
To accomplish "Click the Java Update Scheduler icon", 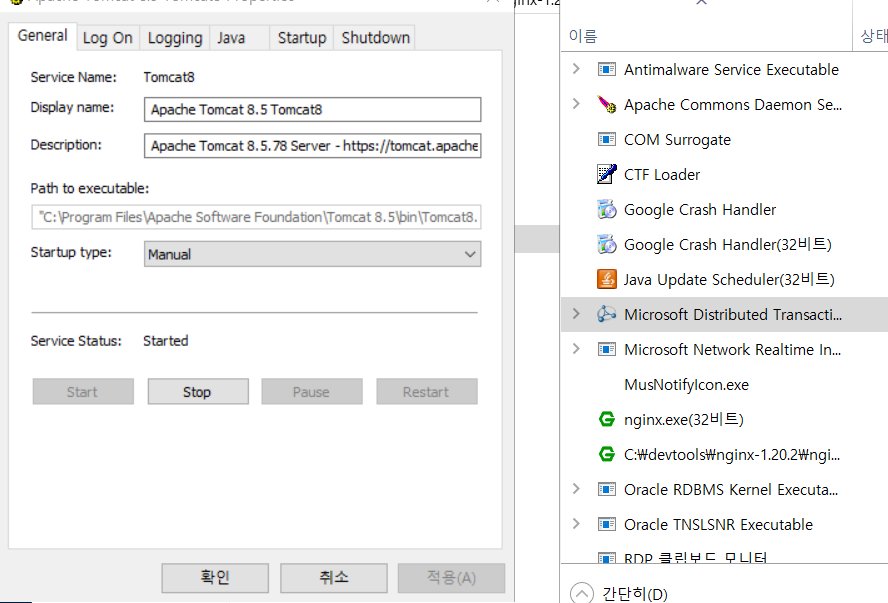I will pos(607,279).
